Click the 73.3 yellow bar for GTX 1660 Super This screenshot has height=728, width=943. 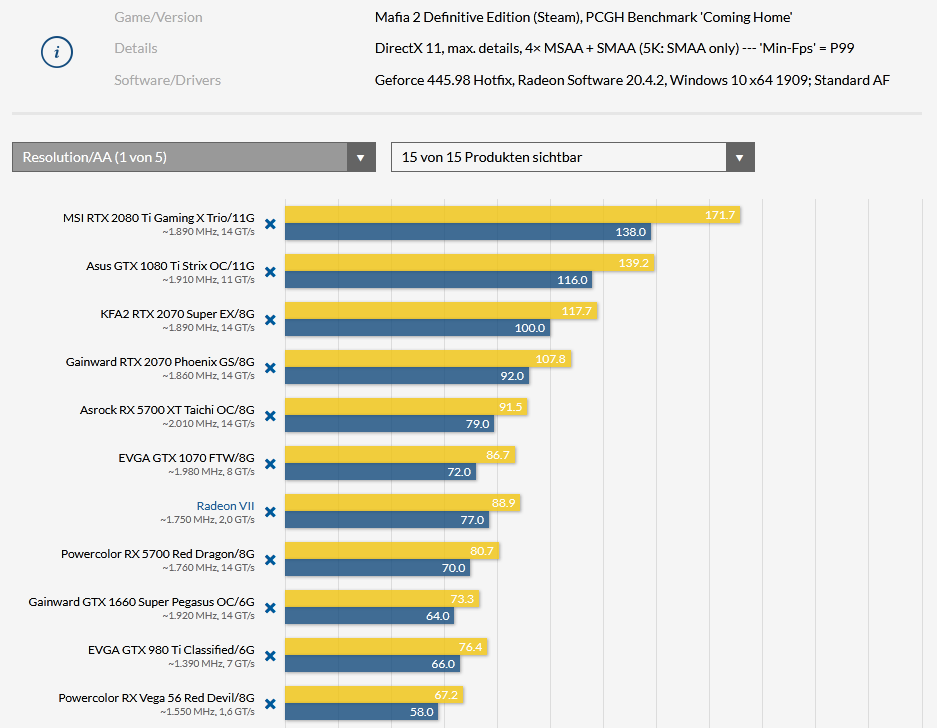click(x=382, y=599)
